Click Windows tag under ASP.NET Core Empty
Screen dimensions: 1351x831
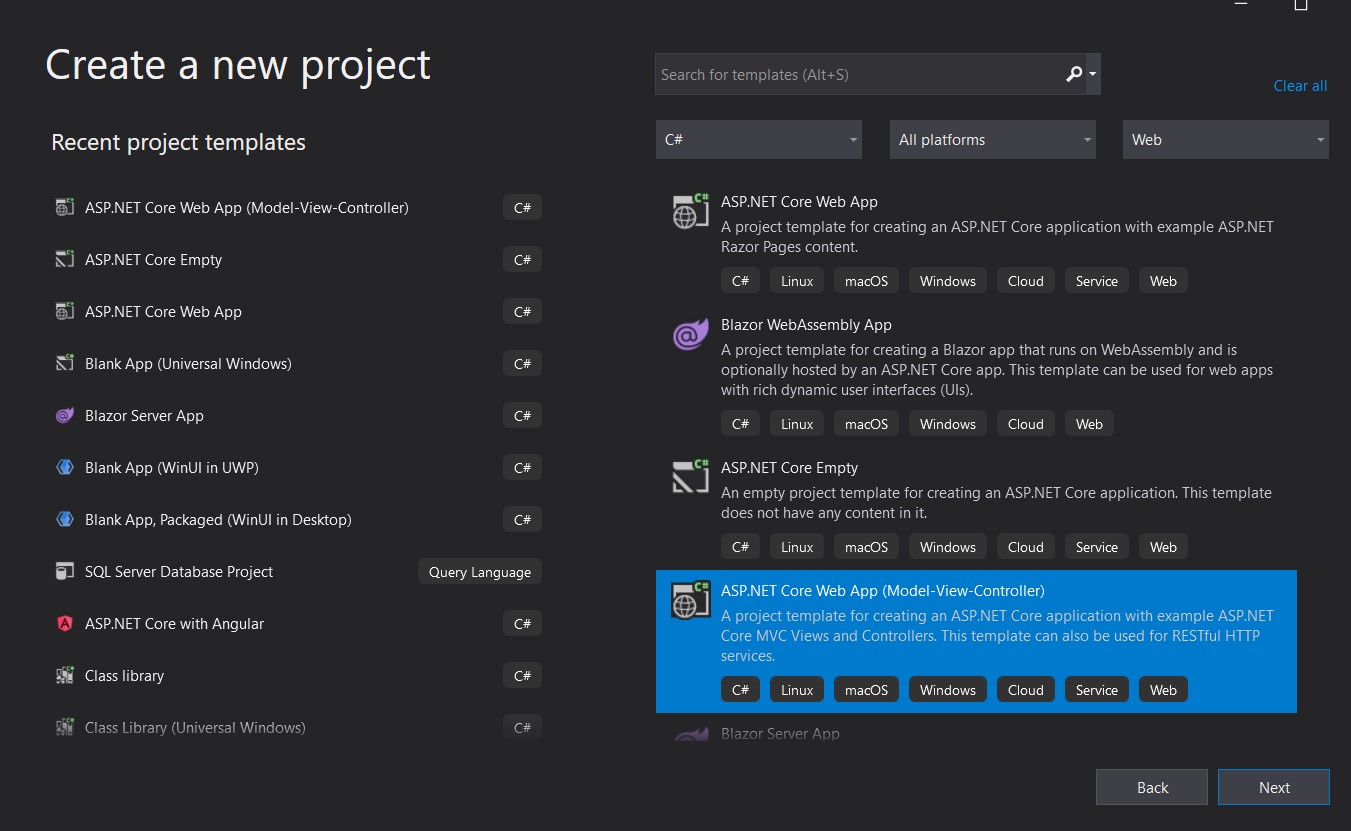pos(947,547)
